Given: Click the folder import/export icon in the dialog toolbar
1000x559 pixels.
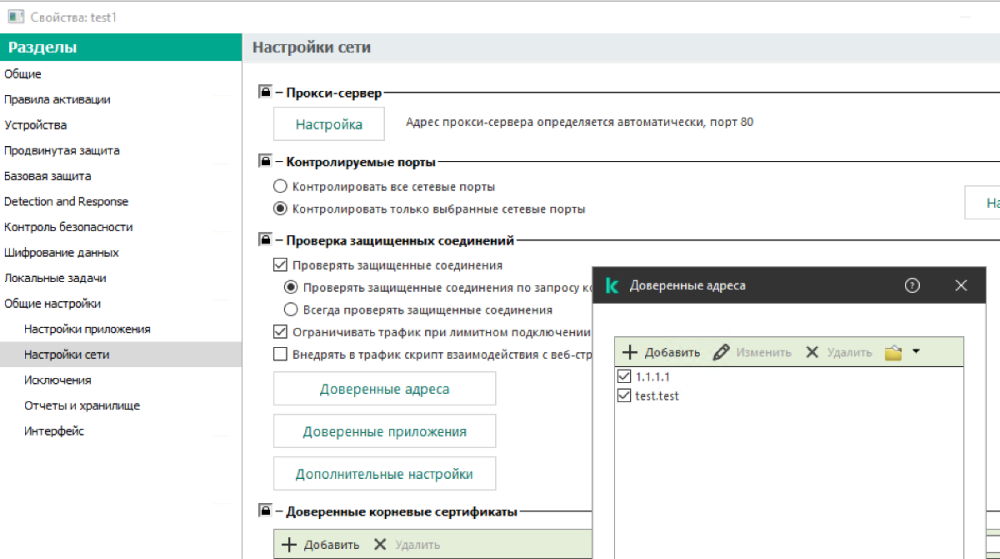Looking at the screenshot, I should [893, 352].
